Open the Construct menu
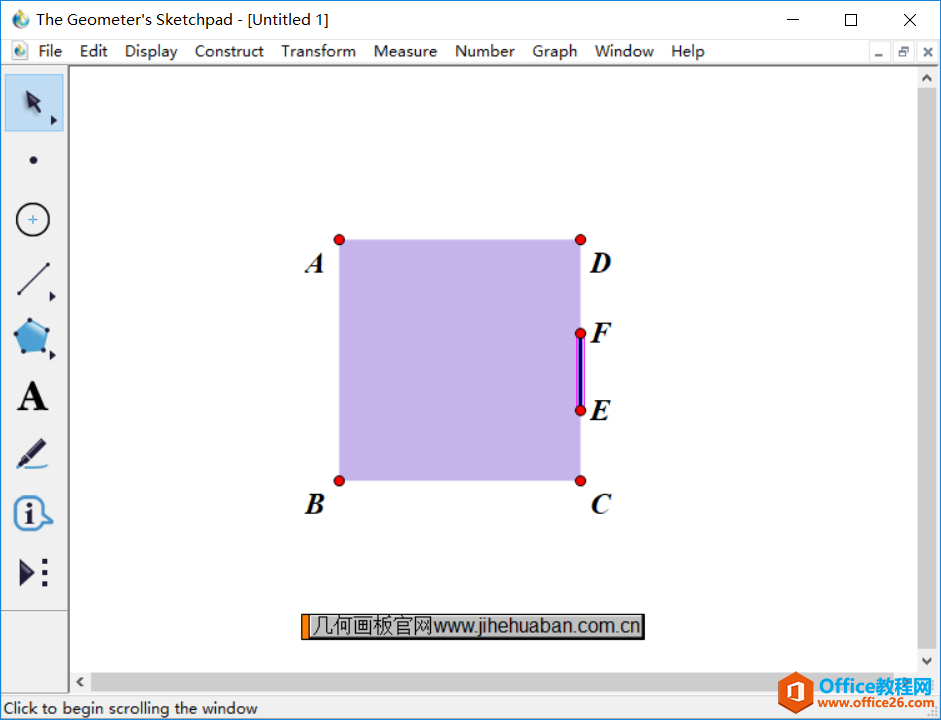The height and width of the screenshot is (720, 941). click(x=229, y=51)
